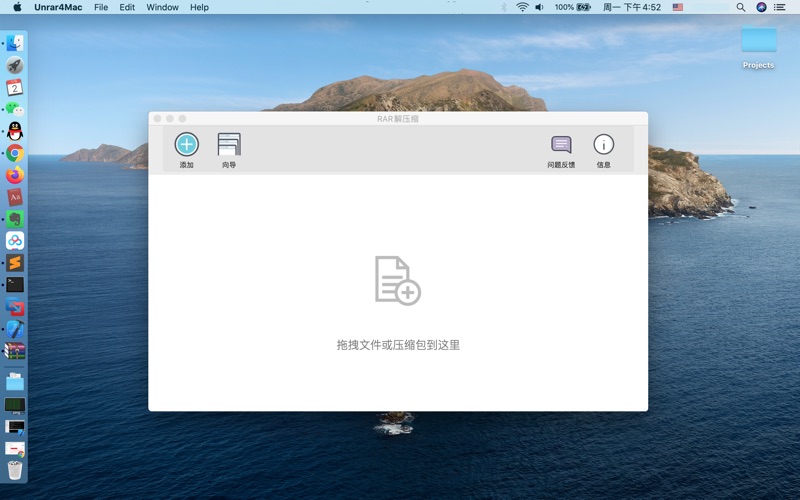Click the 添加 (Add) plus icon
800x500 pixels.
point(187,145)
